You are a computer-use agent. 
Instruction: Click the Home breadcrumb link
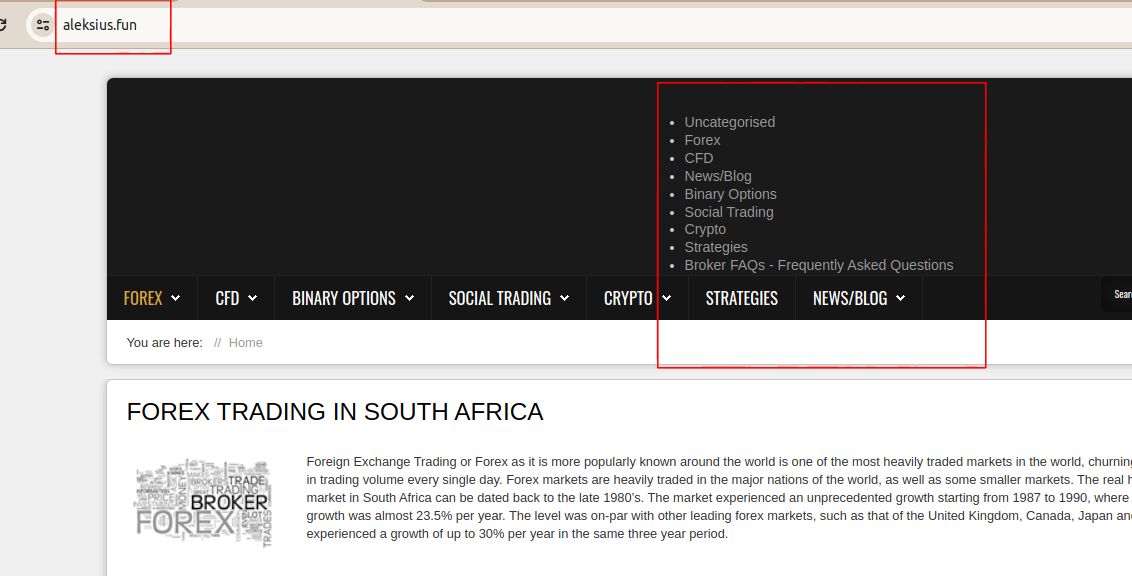245,343
